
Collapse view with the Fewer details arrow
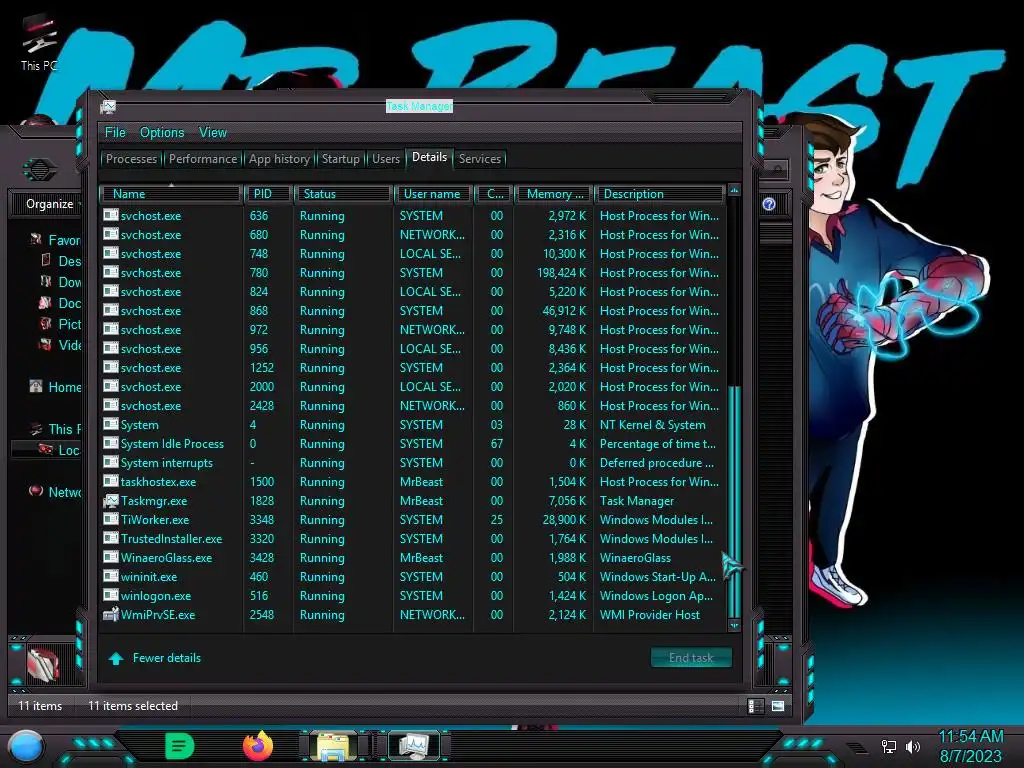coord(116,658)
